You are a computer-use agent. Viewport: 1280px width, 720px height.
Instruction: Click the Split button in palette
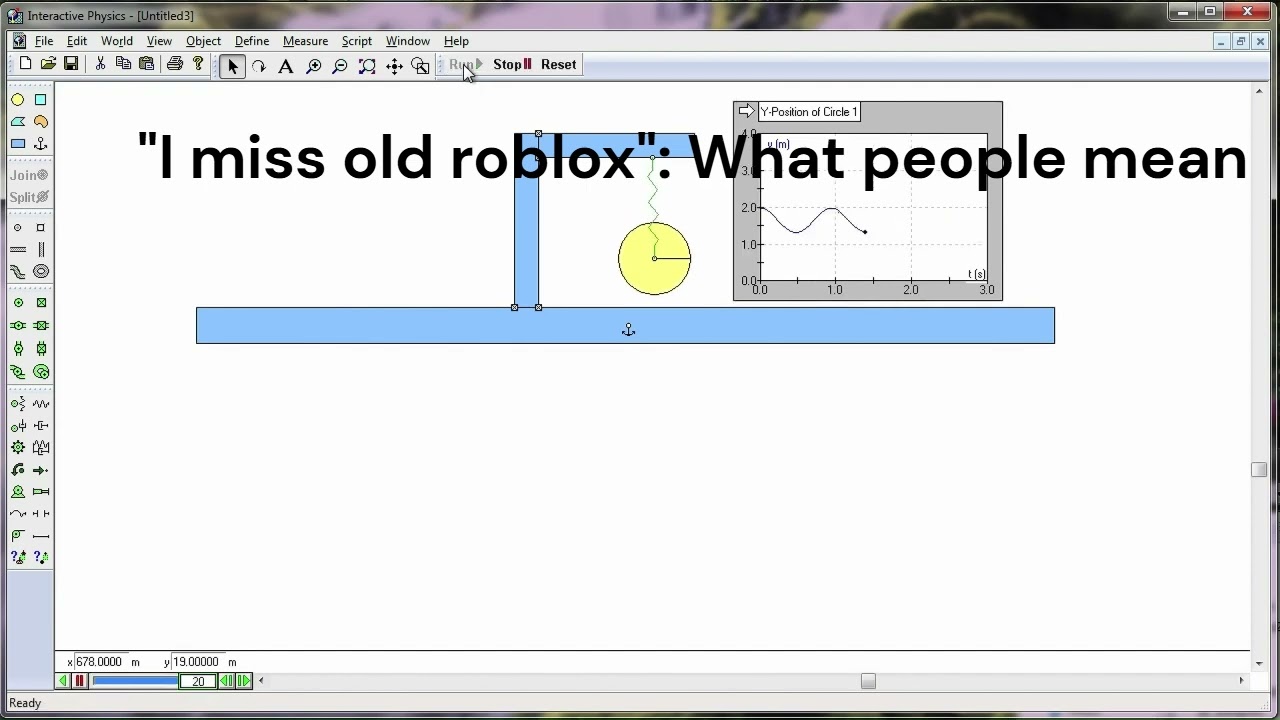pyautogui.click(x=29, y=197)
